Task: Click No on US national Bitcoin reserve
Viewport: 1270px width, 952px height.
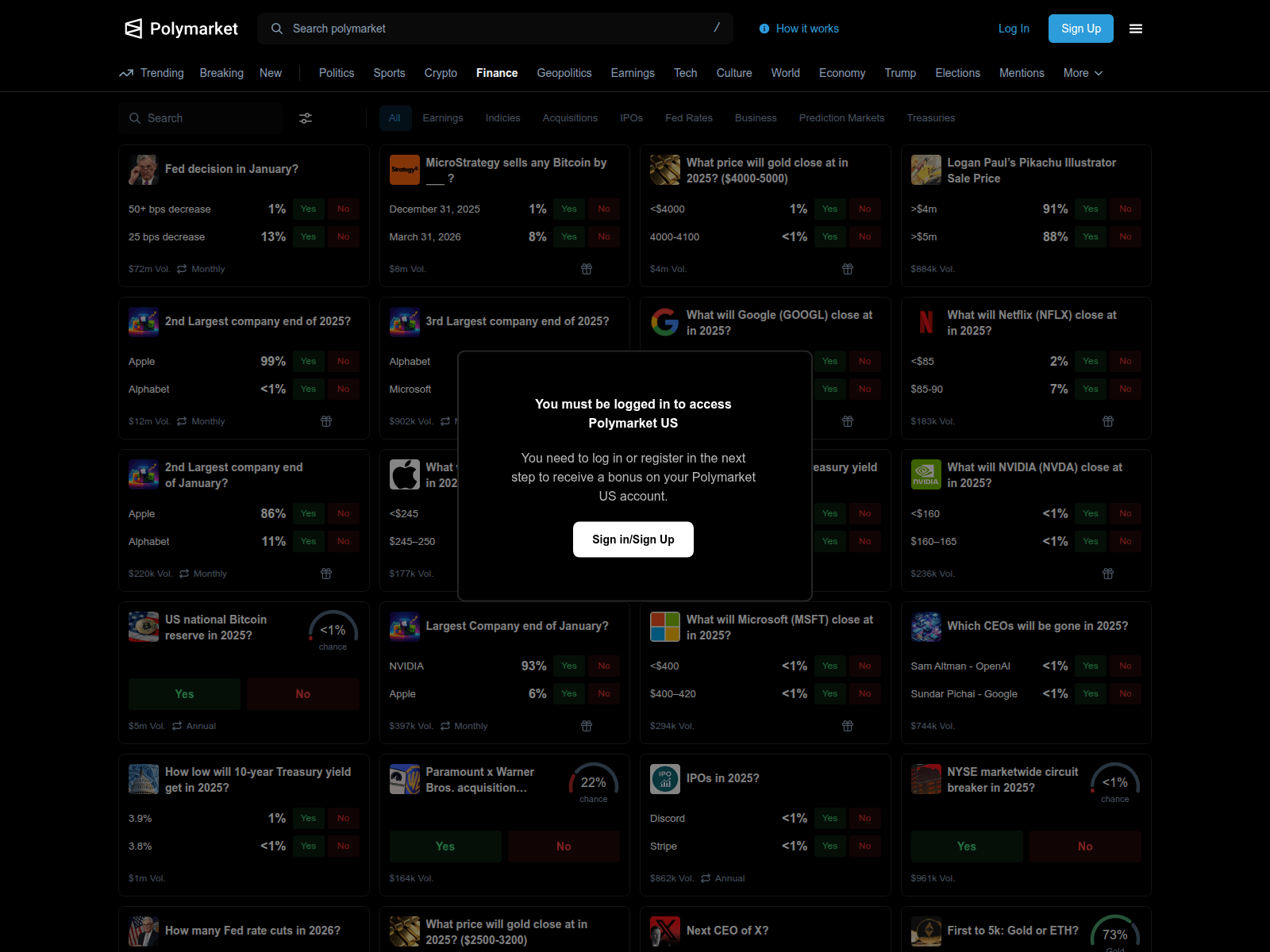Action: click(303, 694)
